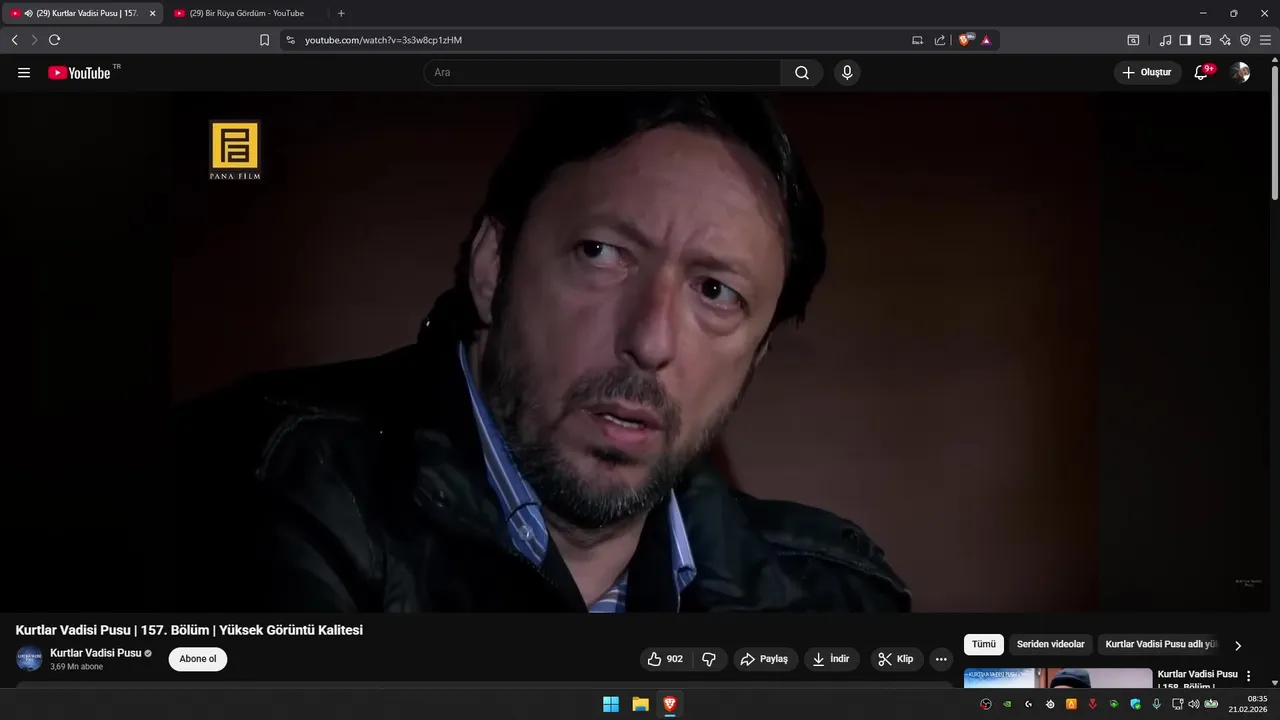Image resolution: width=1280 pixels, height=720 pixels.
Task: Go to YouTube home via logo
Action: point(79,72)
